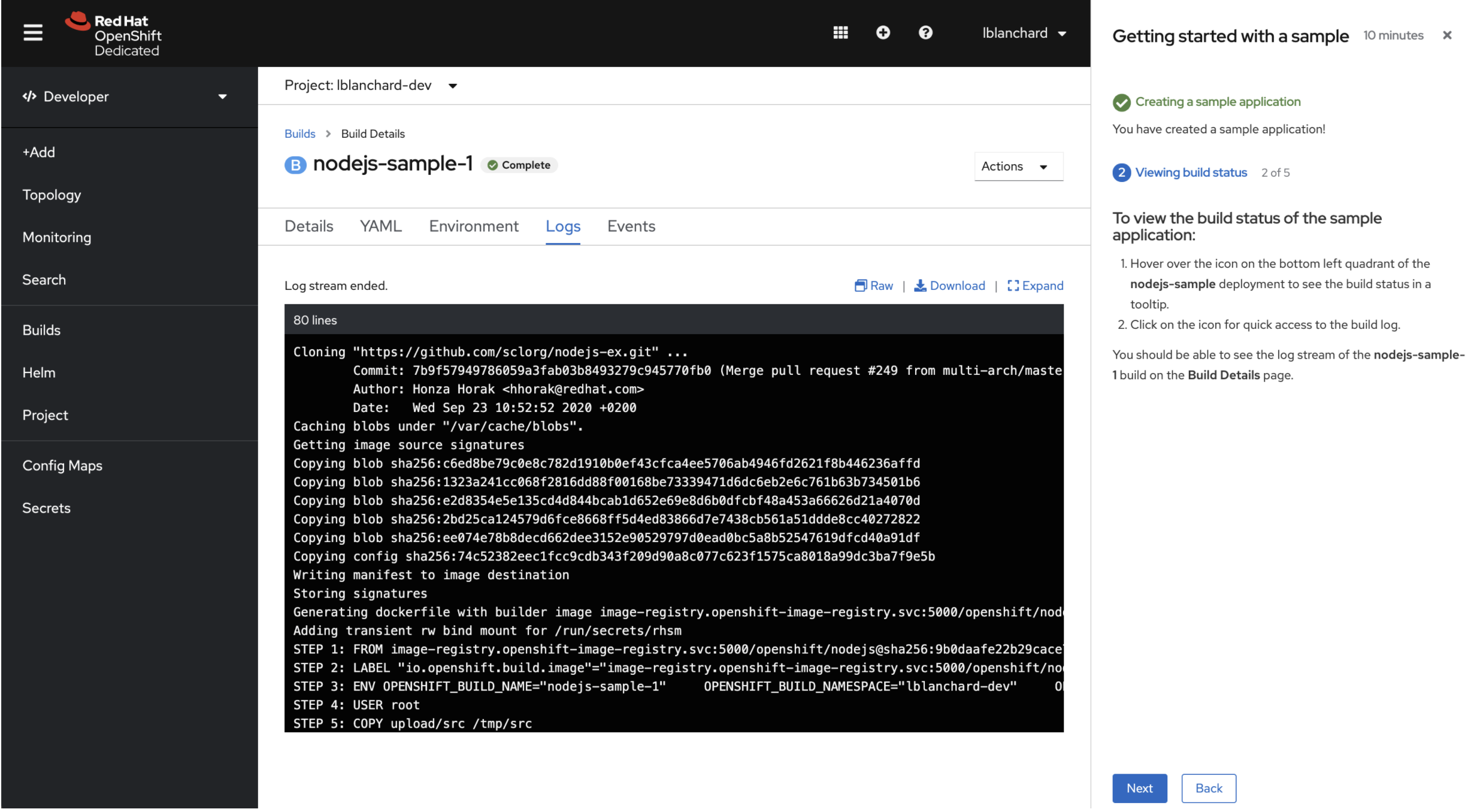Click the Back button
This screenshot has width=1477, height=812.
1208,788
